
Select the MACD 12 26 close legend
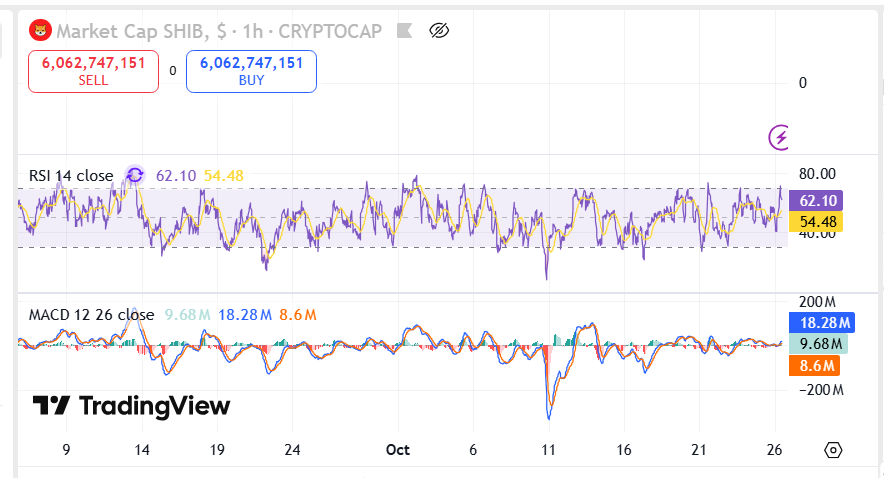pyautogui.click(x=91, y=315)
